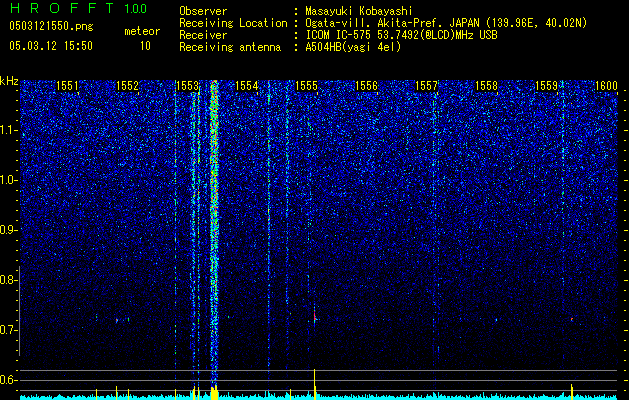Click observer name Masayuki Kobayashi

[359, 11]
